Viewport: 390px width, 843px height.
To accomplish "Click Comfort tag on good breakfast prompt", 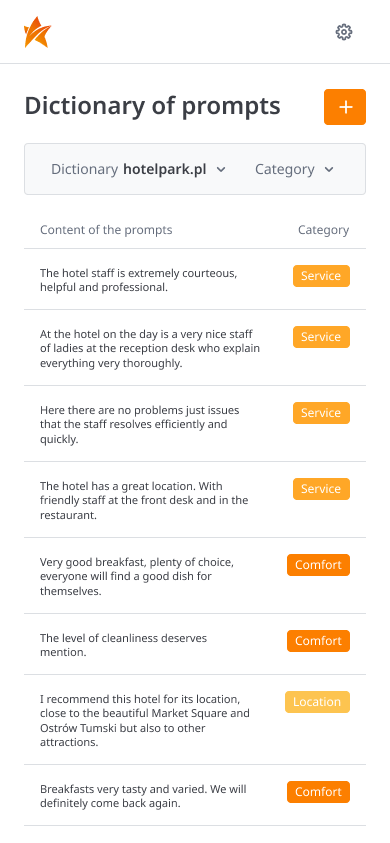I will tap(318, 565).
